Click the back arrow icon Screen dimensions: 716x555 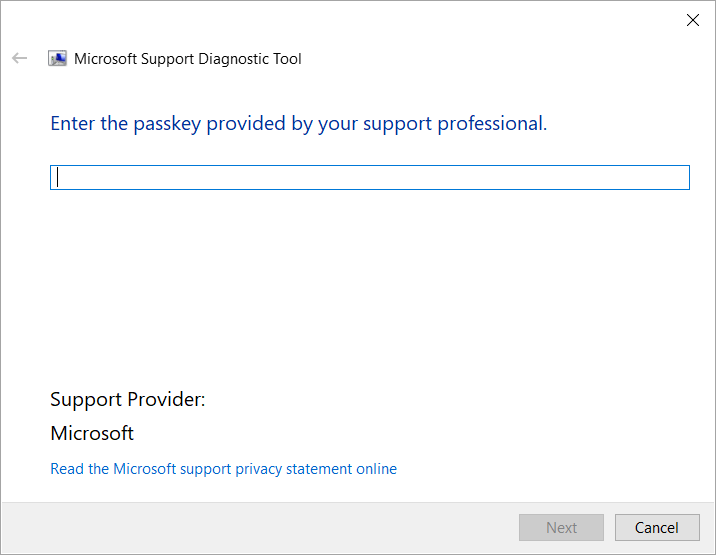coord(20,58)
